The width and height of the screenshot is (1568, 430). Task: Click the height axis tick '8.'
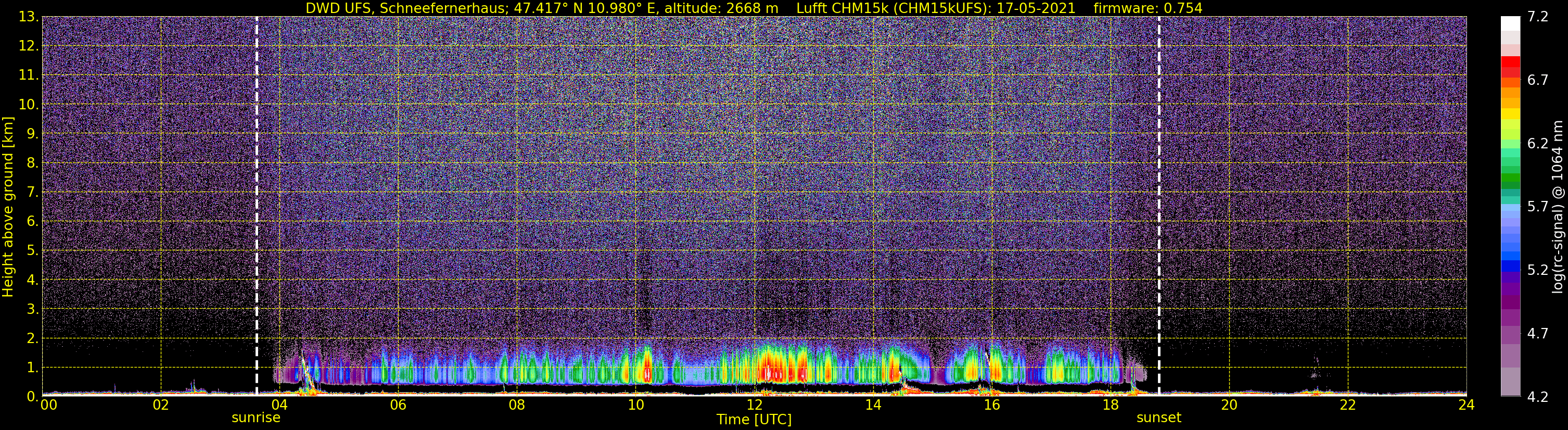coord(32,162)
